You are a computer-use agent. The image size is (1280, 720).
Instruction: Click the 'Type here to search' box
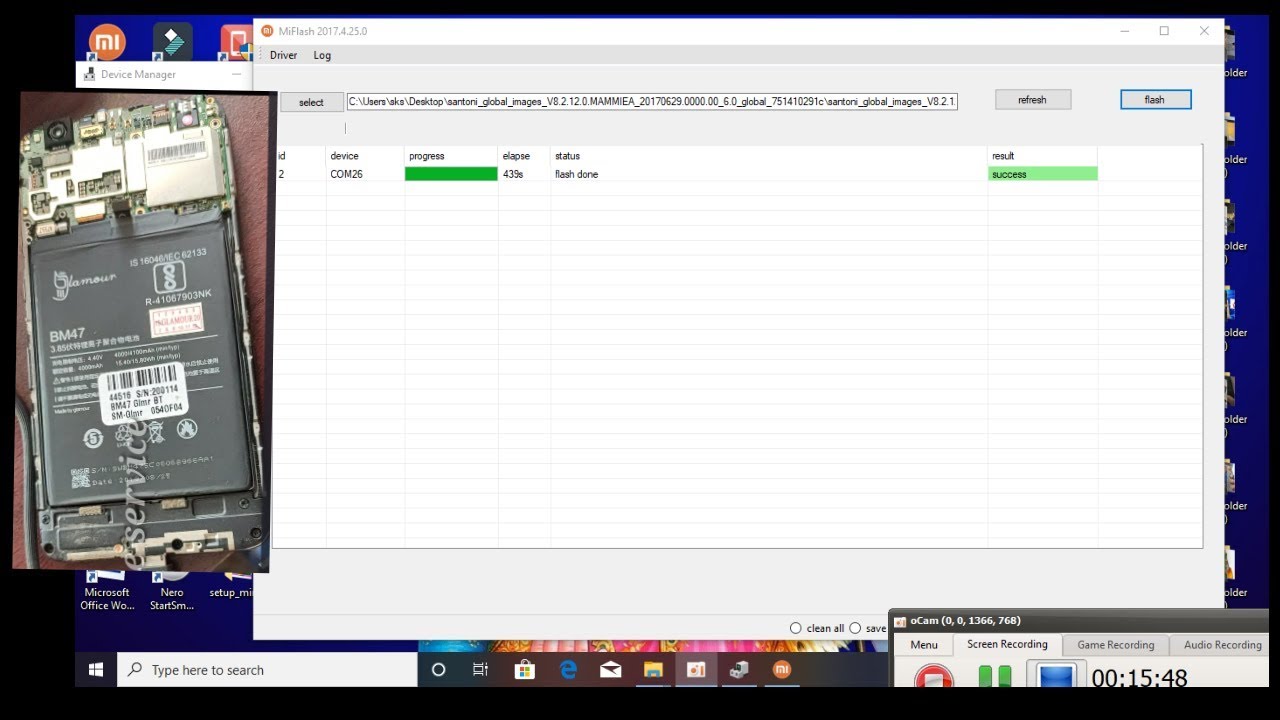[267, 670]
